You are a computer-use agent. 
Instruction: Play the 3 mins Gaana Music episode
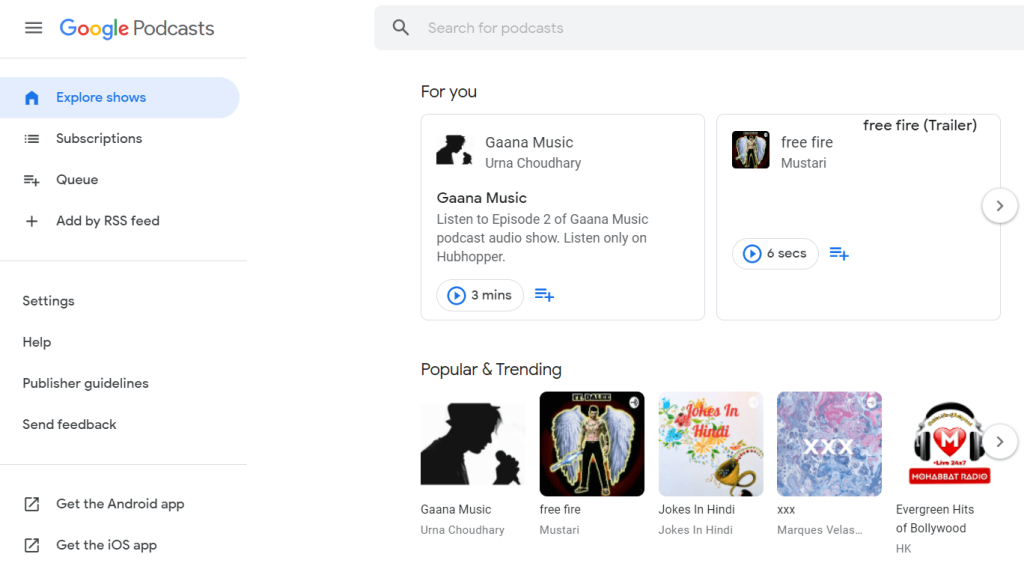click(479, 295)
